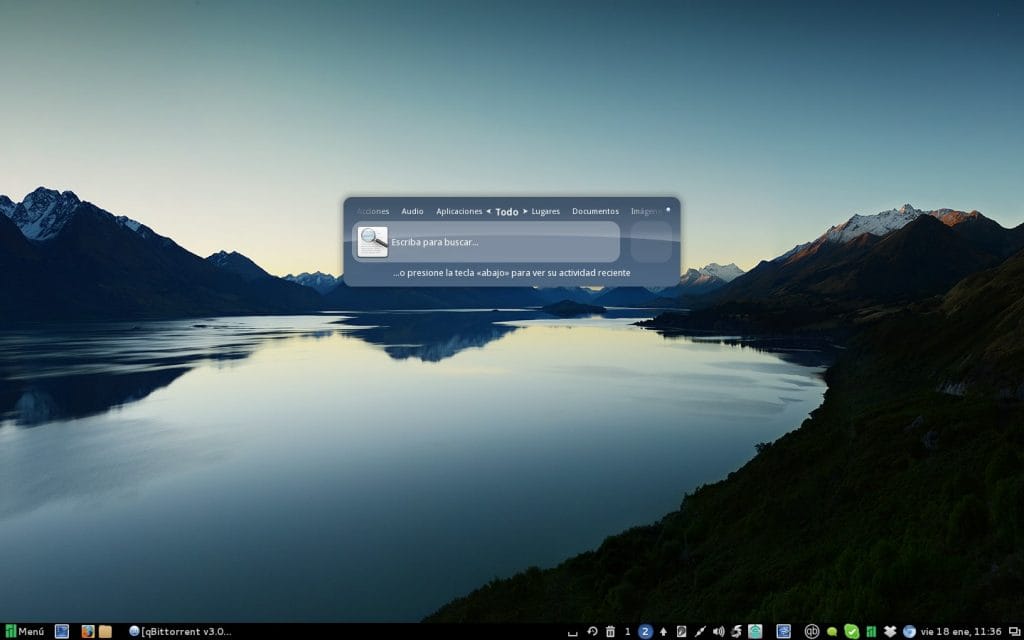Select the Aplicaciones category tab
1024x640 pixels.
click(459, 212)
